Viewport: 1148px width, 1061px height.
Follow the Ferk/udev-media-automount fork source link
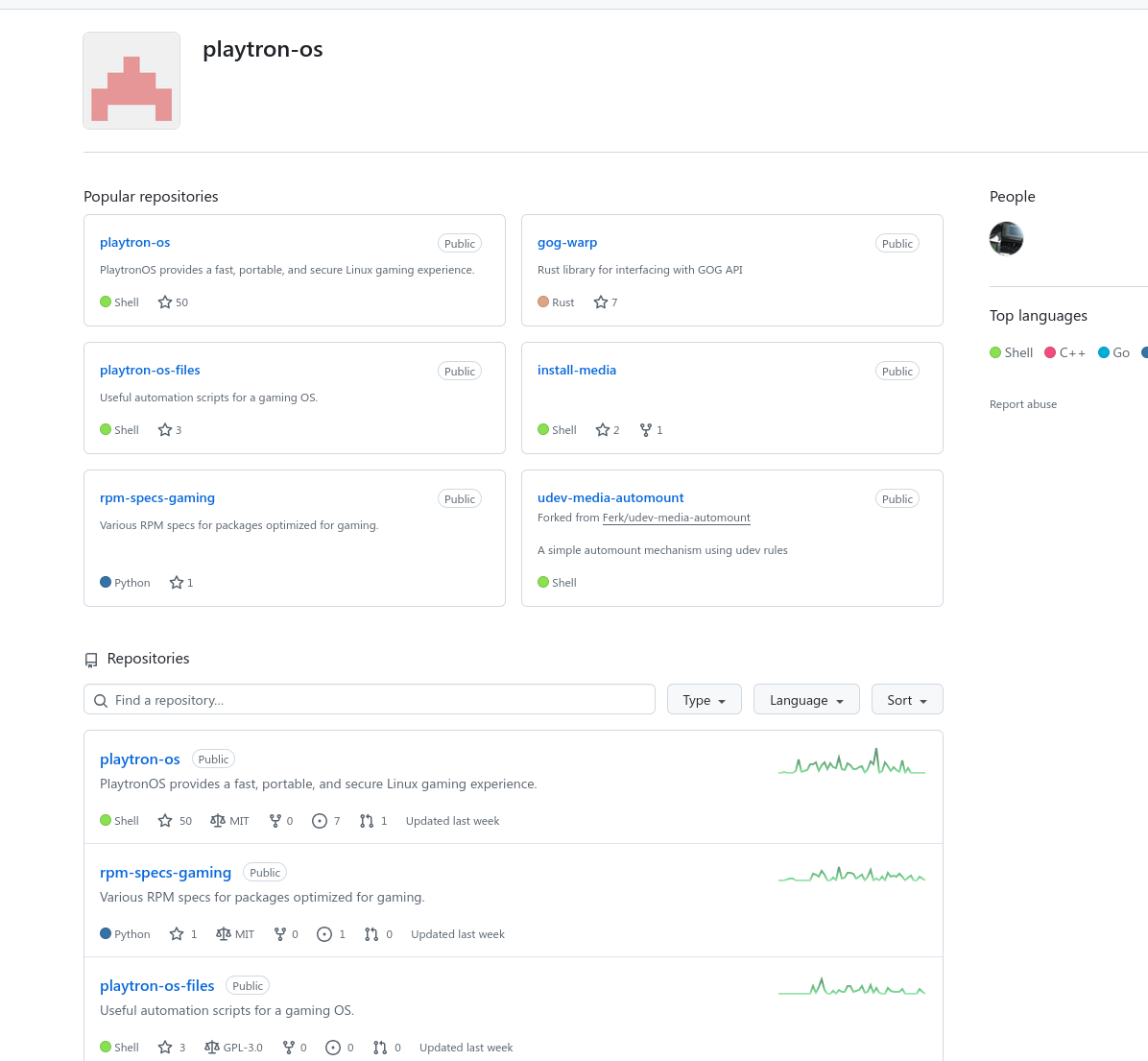pyautogui.click(x=677, y=518)
